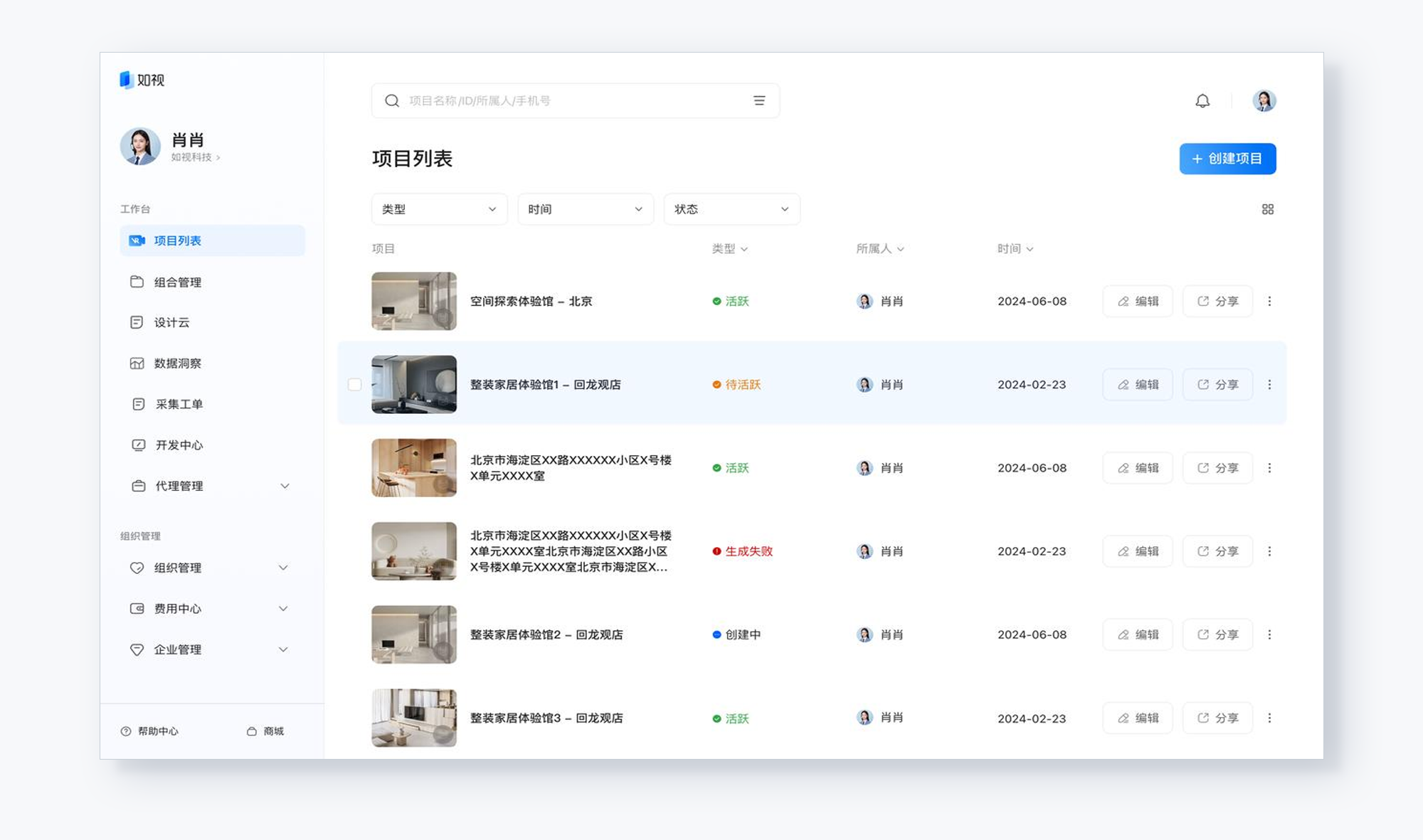
Task: Click the 如视 logo
Action: [142, 80]
